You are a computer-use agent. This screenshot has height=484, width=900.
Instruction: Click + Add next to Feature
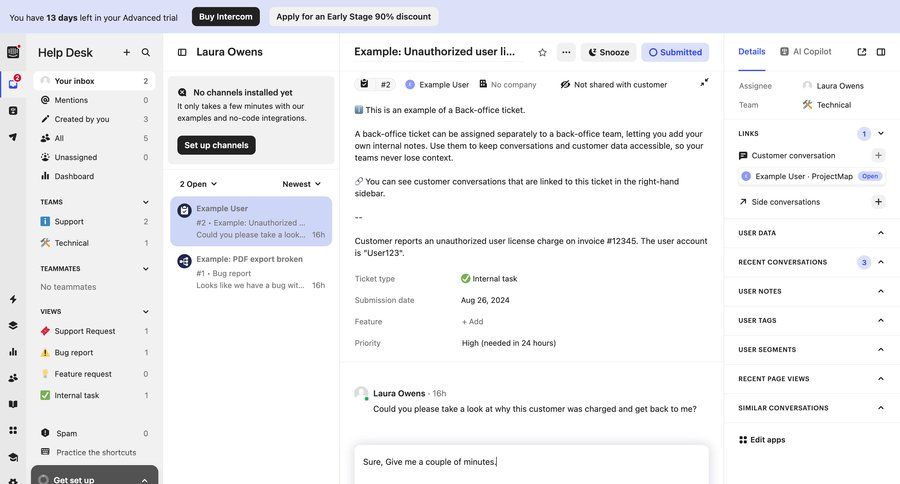tap(472, 322)
